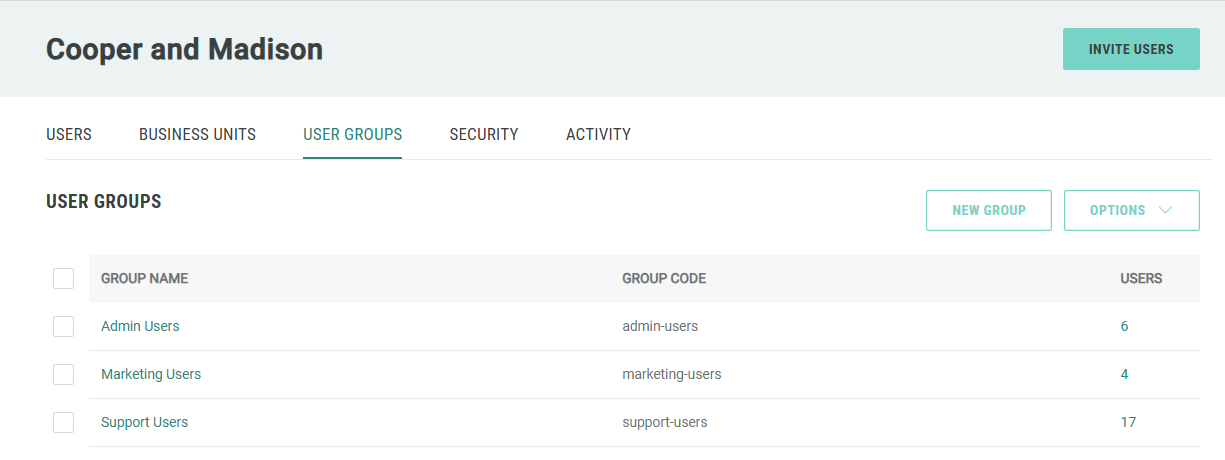The image size is (1225, 460).
Task: Click the Invite Users button
Action: click(x=1130, y=49)
